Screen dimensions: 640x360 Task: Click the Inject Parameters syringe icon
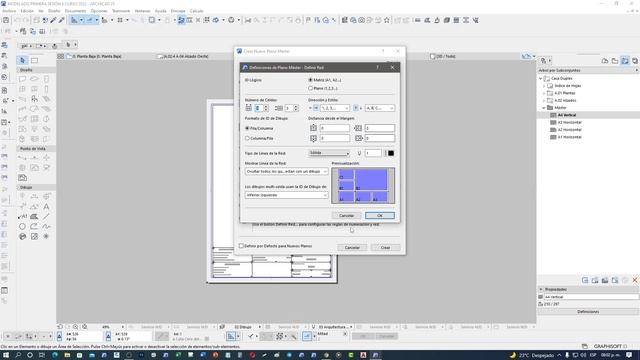pyautogui.click(x=62, y=20)
